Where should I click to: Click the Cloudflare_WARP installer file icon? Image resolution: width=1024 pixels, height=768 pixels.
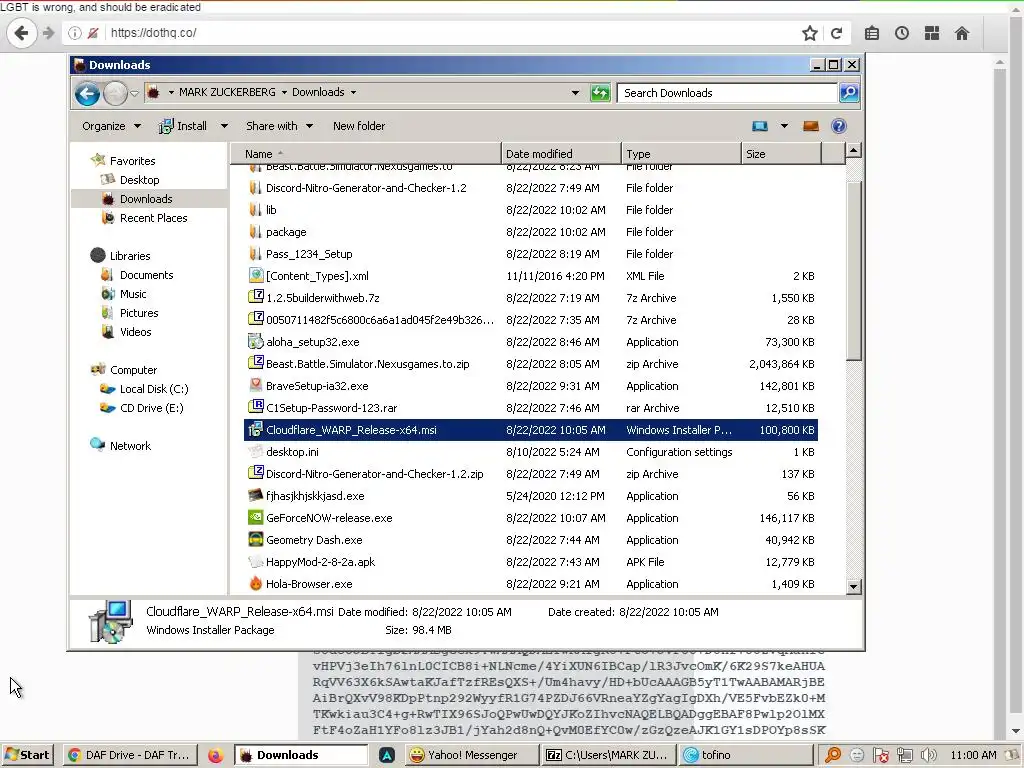(255, 430)
